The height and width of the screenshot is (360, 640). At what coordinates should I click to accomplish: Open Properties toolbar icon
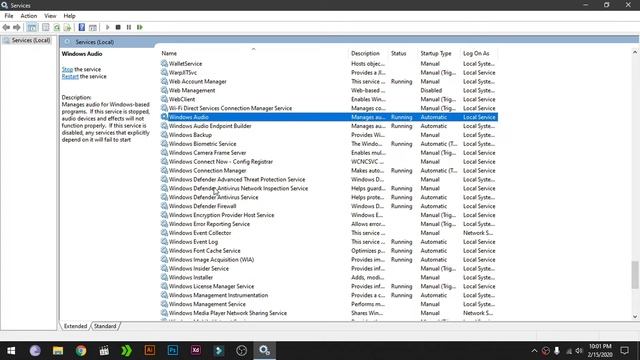(46, 27)
